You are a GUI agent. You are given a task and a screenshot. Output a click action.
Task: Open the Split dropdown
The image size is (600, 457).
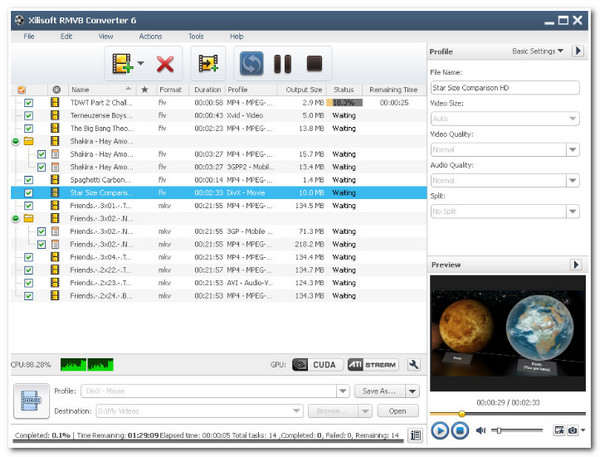click(x=572, y=211)
